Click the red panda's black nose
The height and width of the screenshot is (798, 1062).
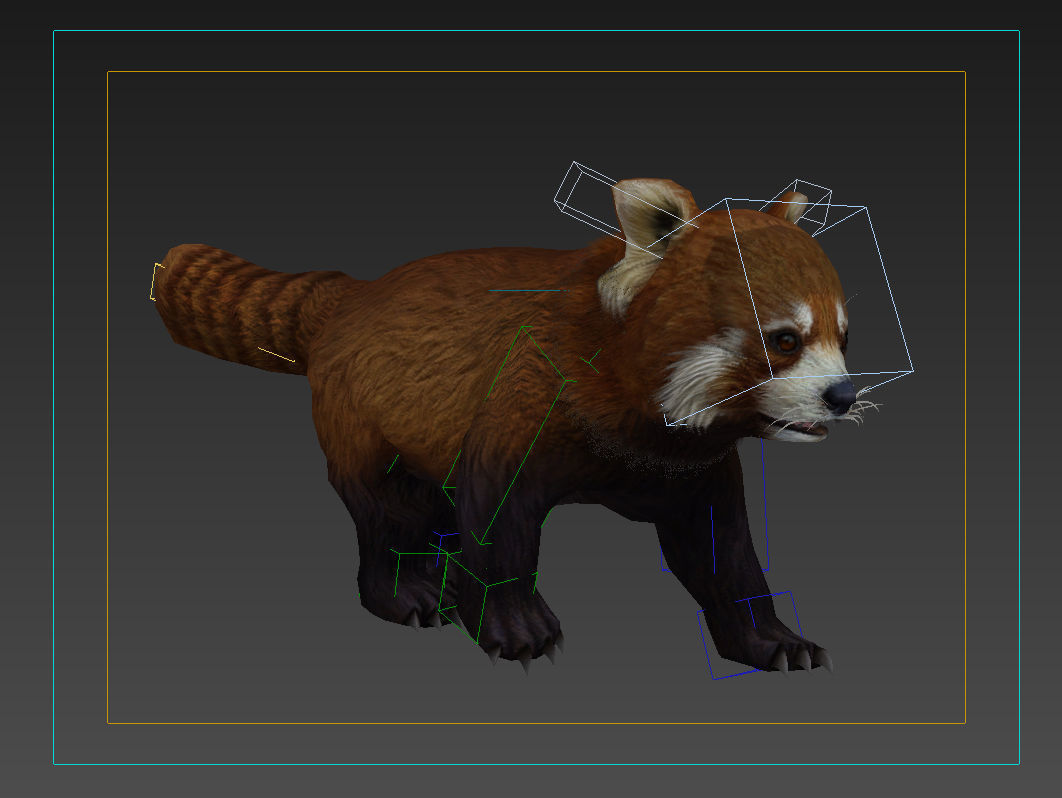[x=841, y=396]
